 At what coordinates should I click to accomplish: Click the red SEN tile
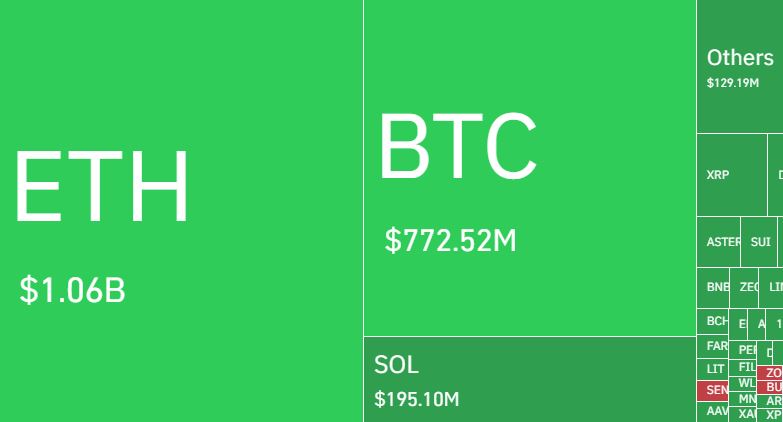(715, 390)
